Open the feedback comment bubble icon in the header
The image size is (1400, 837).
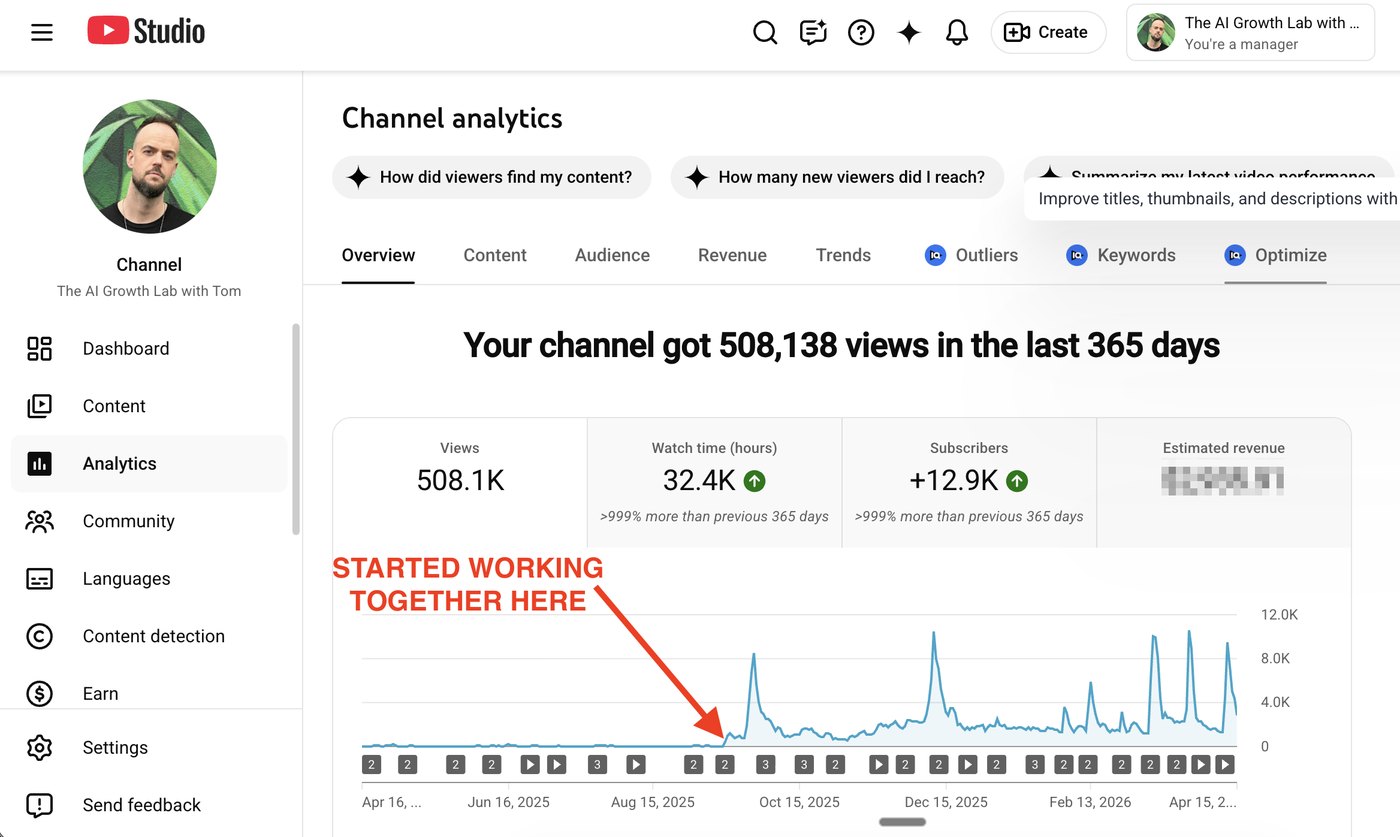[813, 32]
